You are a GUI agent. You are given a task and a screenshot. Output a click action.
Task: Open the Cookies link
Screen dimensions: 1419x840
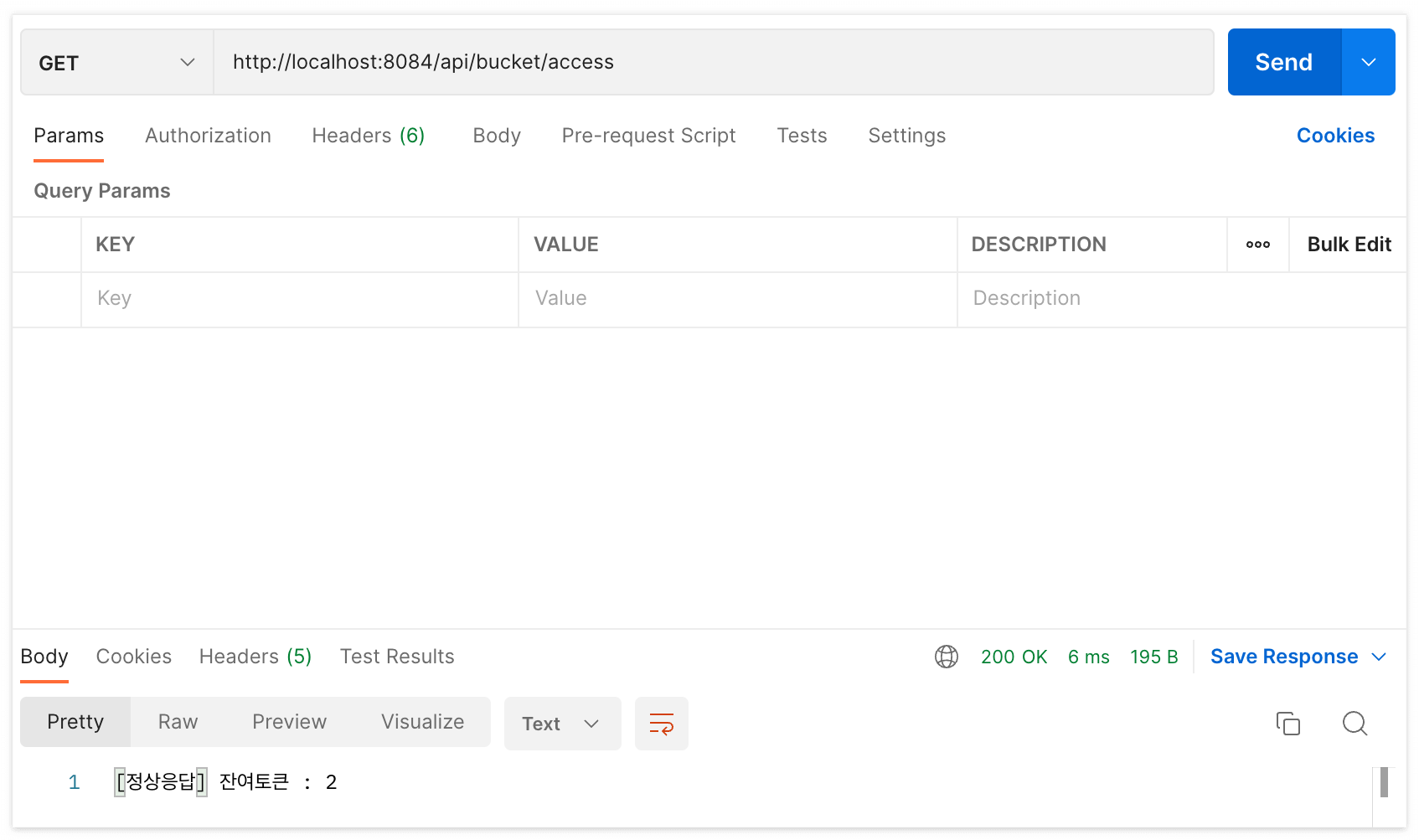(1335, 136)
